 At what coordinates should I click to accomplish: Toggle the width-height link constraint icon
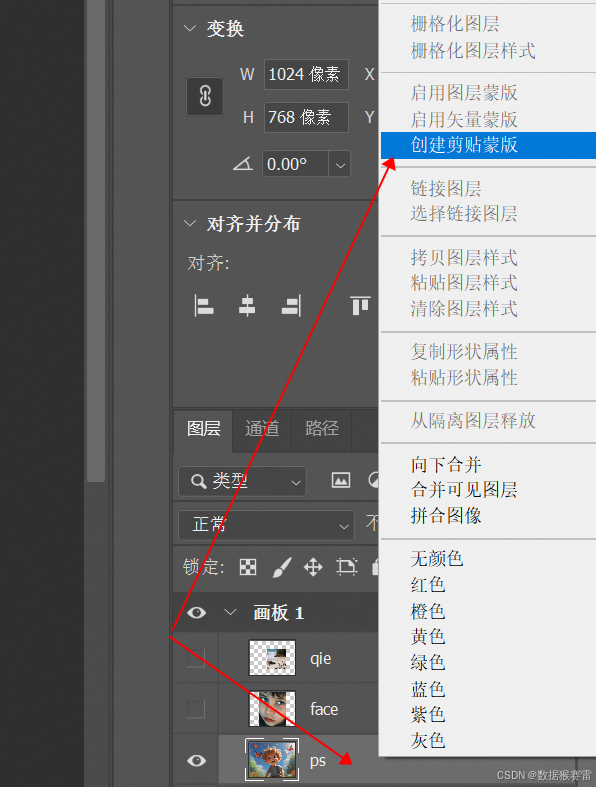click(204, 96)
